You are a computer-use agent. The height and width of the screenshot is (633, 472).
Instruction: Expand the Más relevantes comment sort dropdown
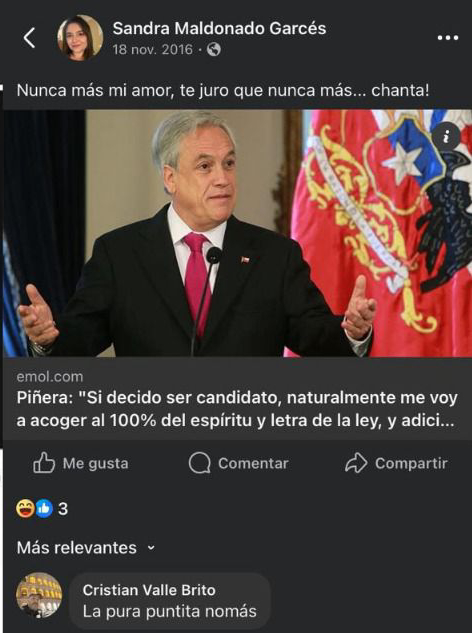click(86, 548)
